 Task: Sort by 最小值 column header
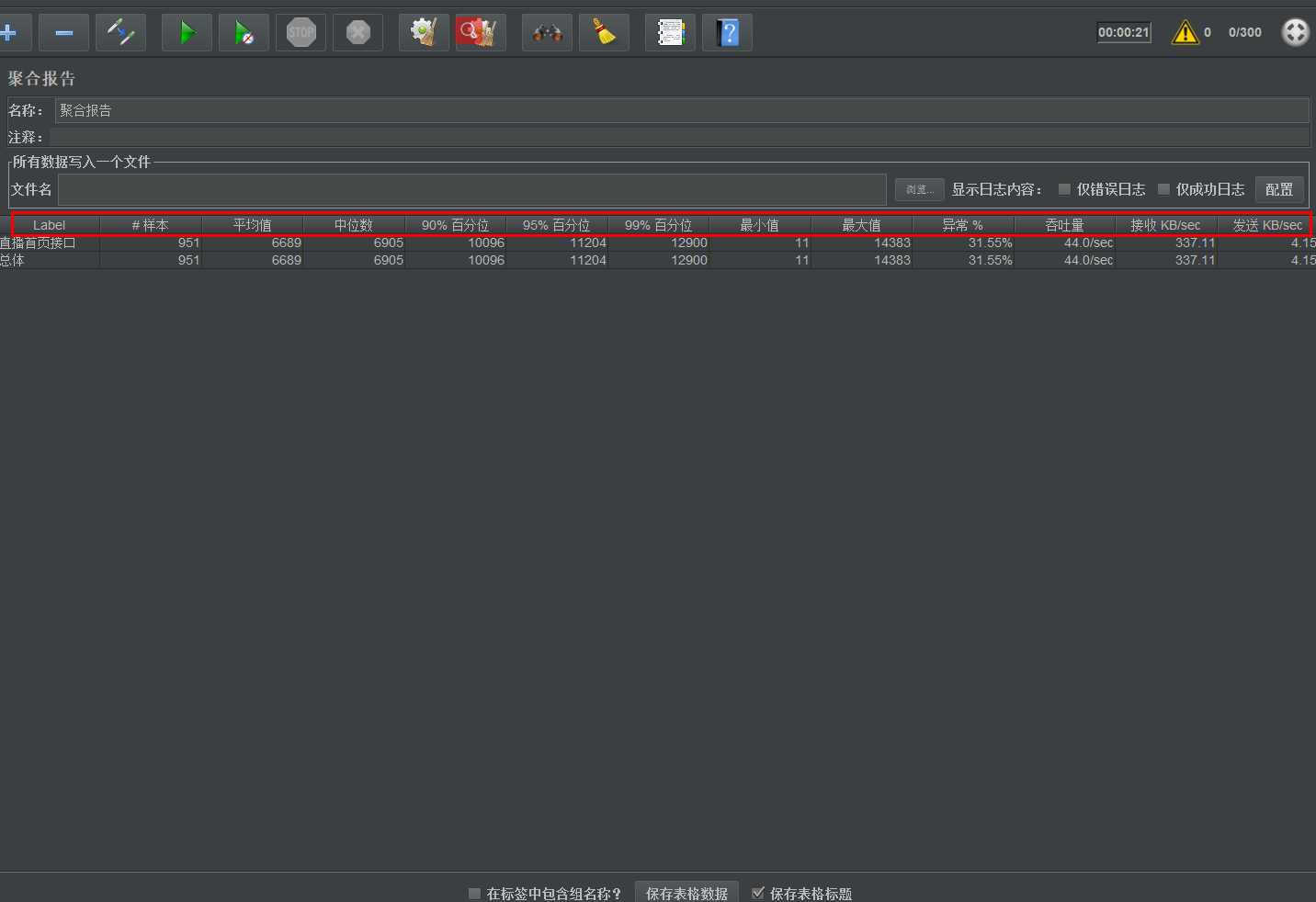click(760, 225)
